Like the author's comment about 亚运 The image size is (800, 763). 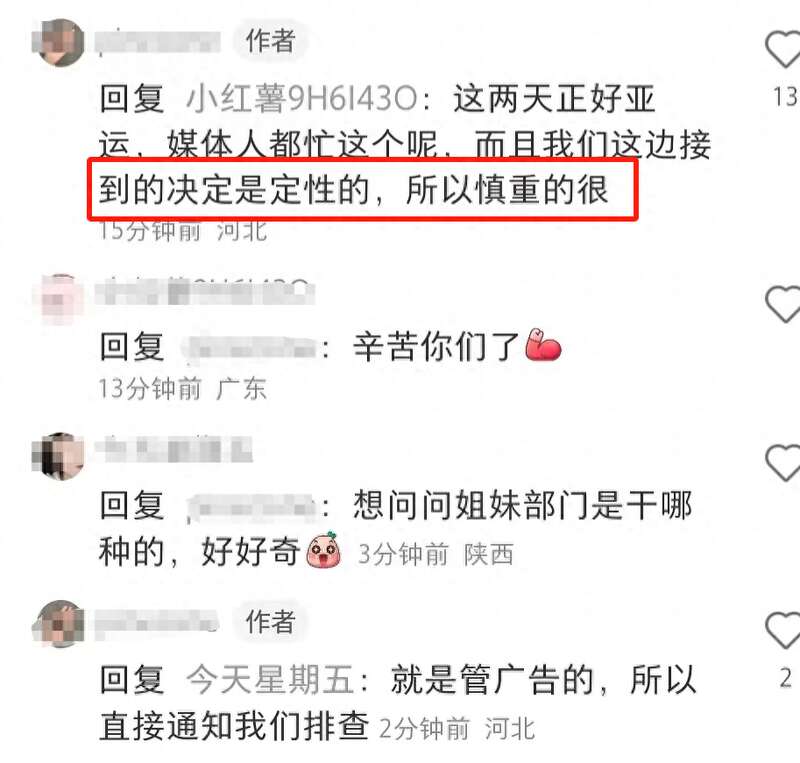click(x=784, y=49)
